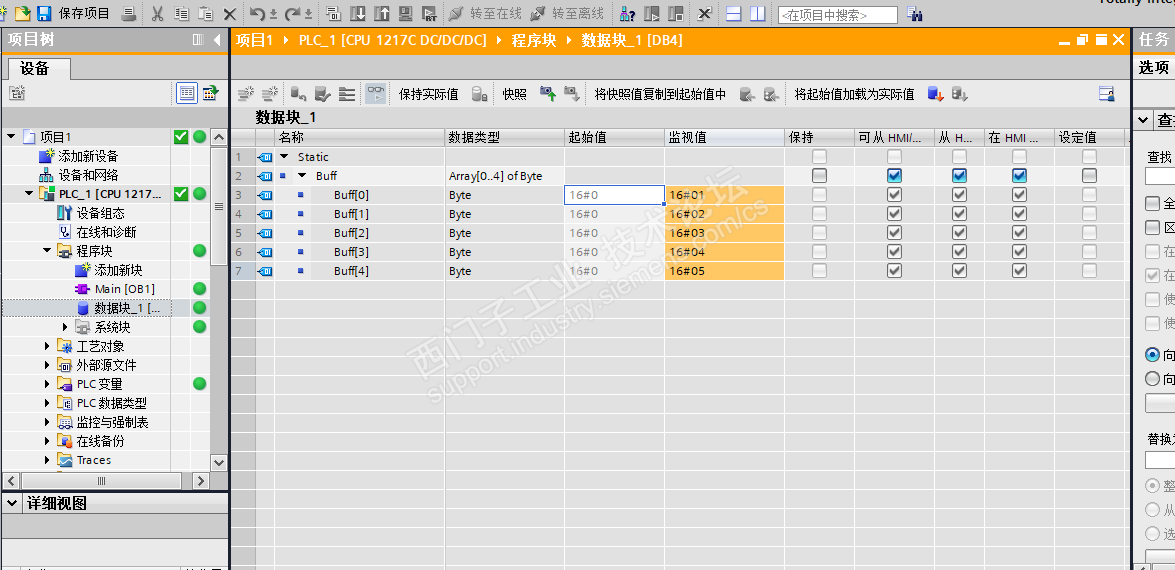
Task: Expand the 监控与强制表 tree node
Action: [x=47, y=422]
